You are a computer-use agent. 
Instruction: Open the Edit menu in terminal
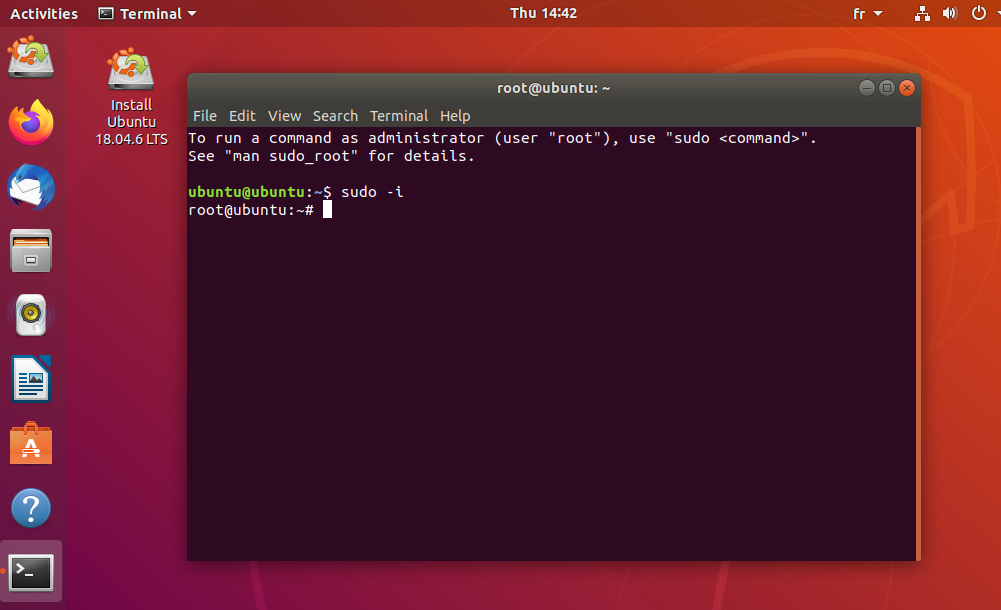click(x=242, y=116)
